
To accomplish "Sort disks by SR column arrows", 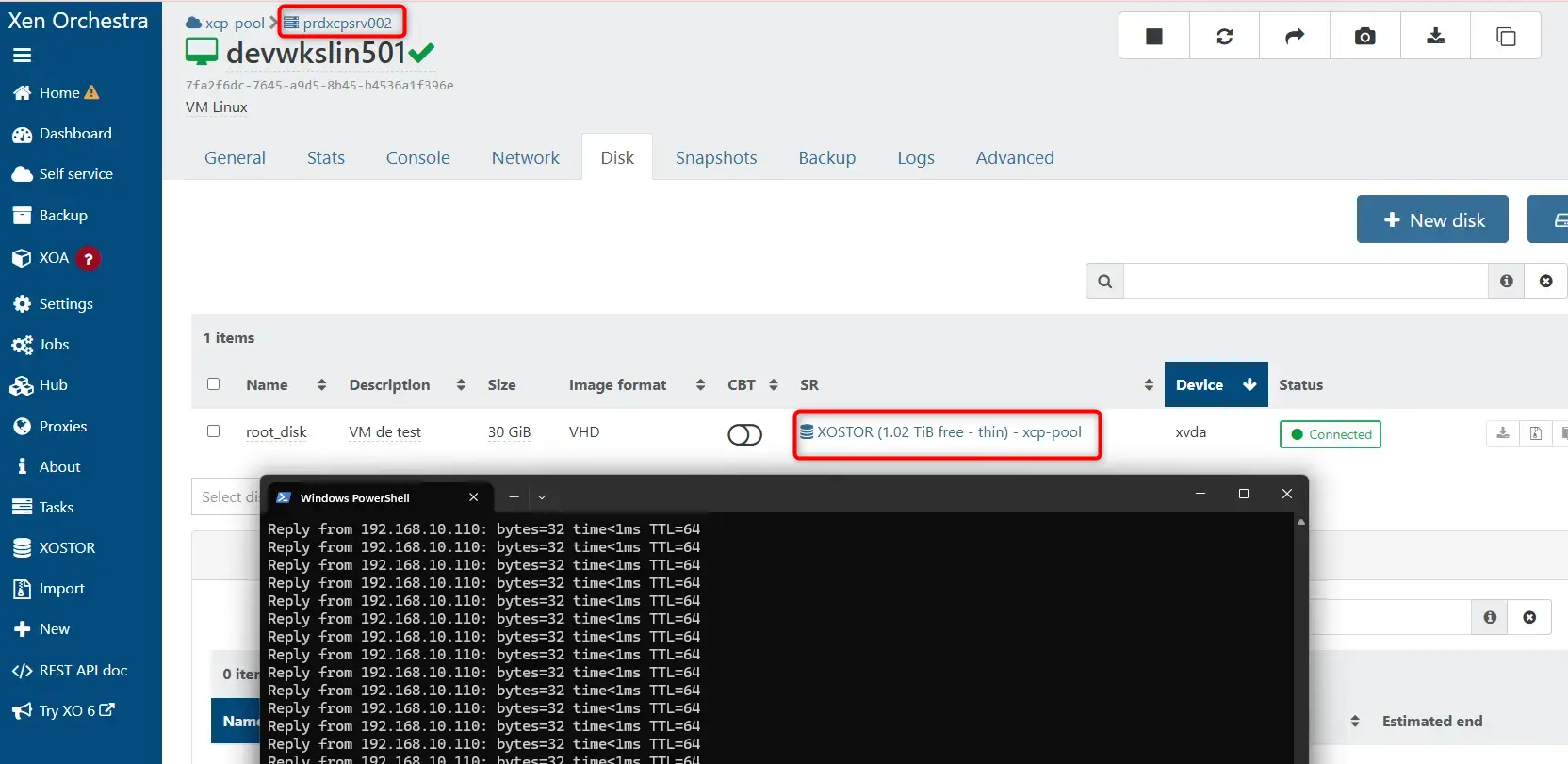I will pos(1149,385).
